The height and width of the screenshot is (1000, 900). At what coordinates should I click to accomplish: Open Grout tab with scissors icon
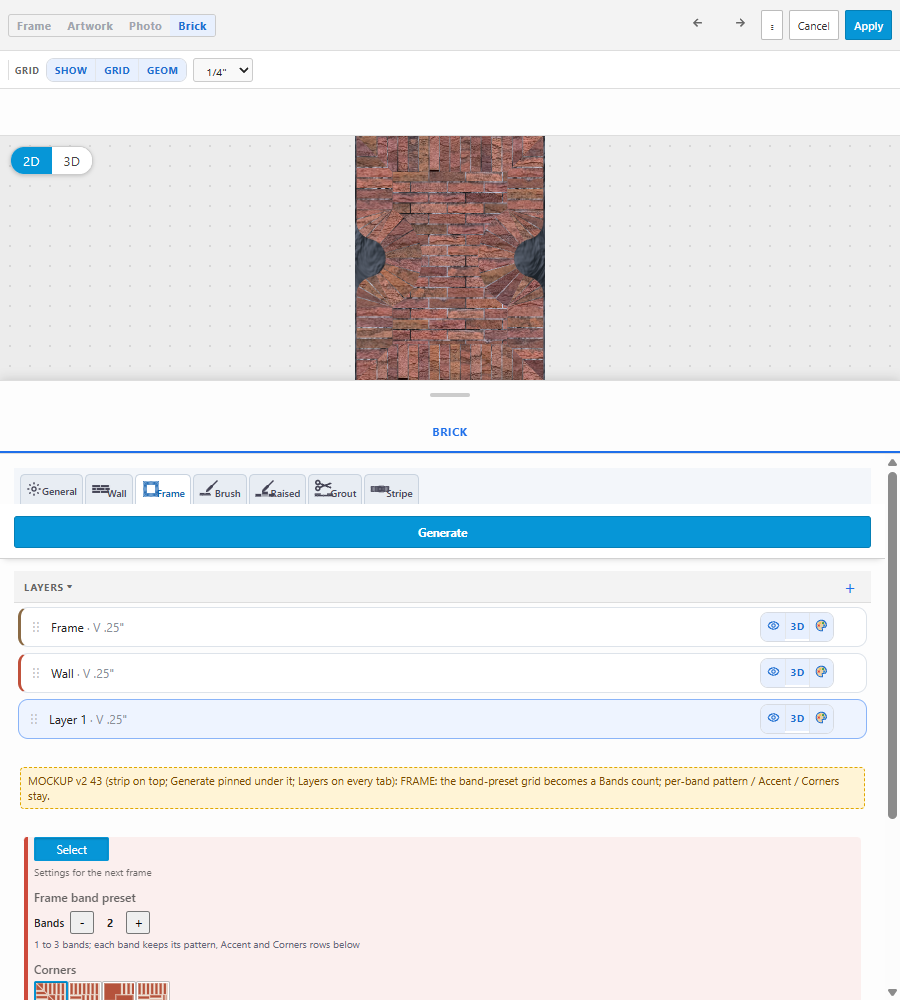tap(335, 490)
